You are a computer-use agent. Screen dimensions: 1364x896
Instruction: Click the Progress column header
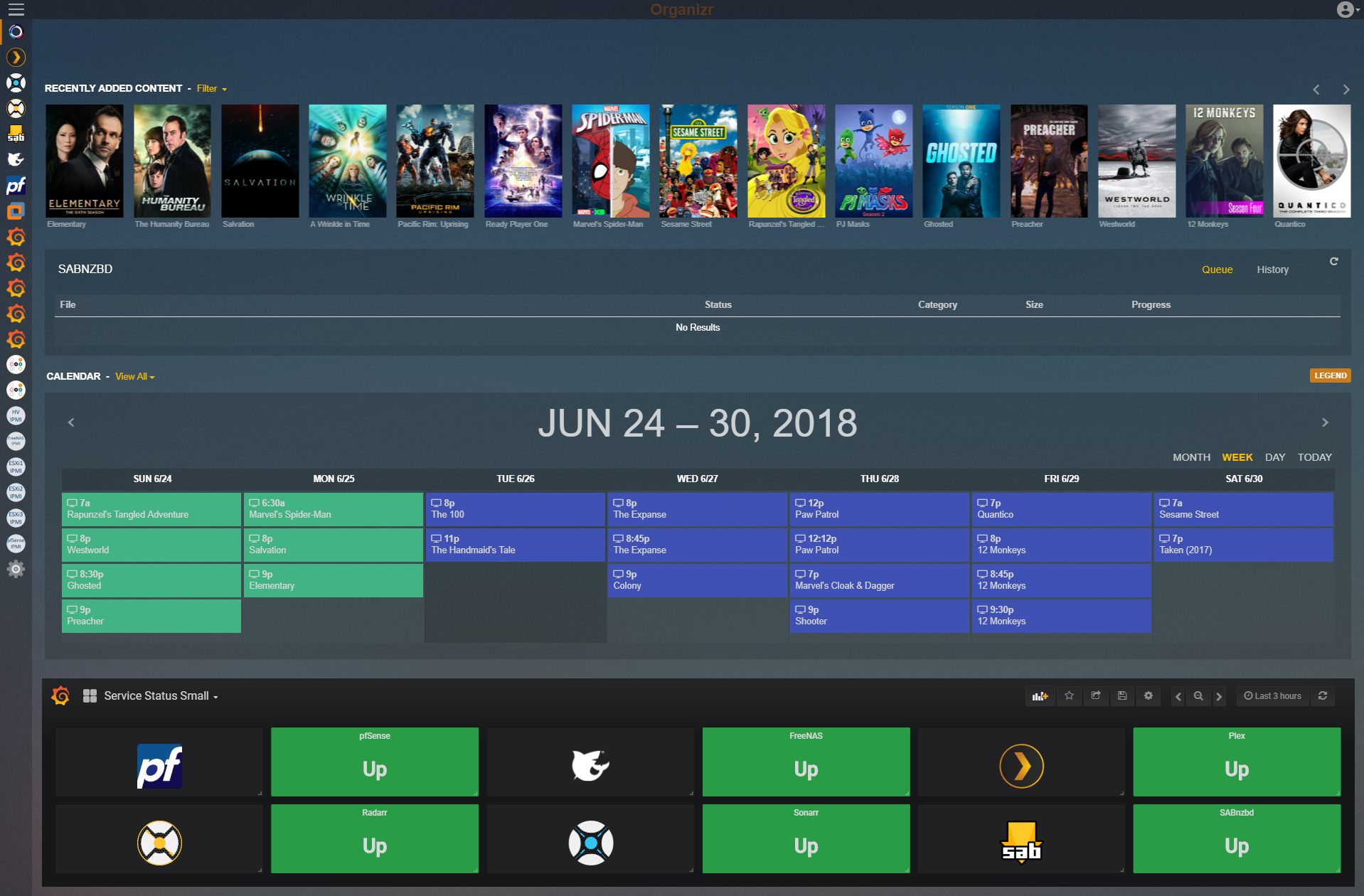pos(1151,304)
